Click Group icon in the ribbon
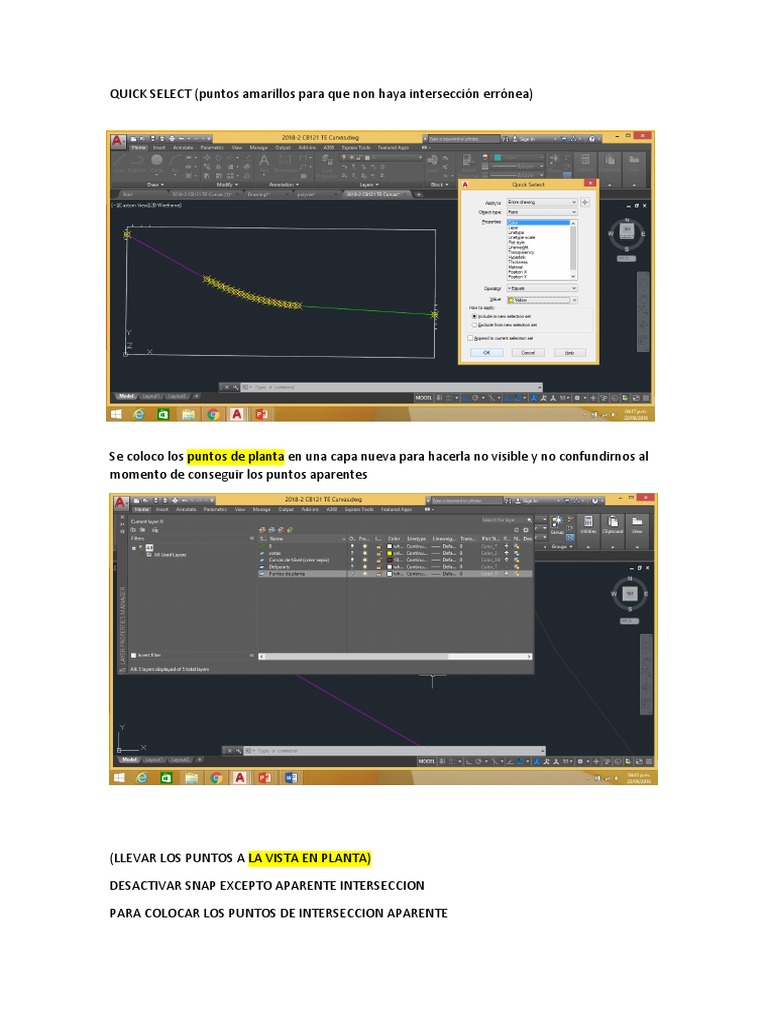Viewport: 768px width, 1024px height. click(557, 524)
